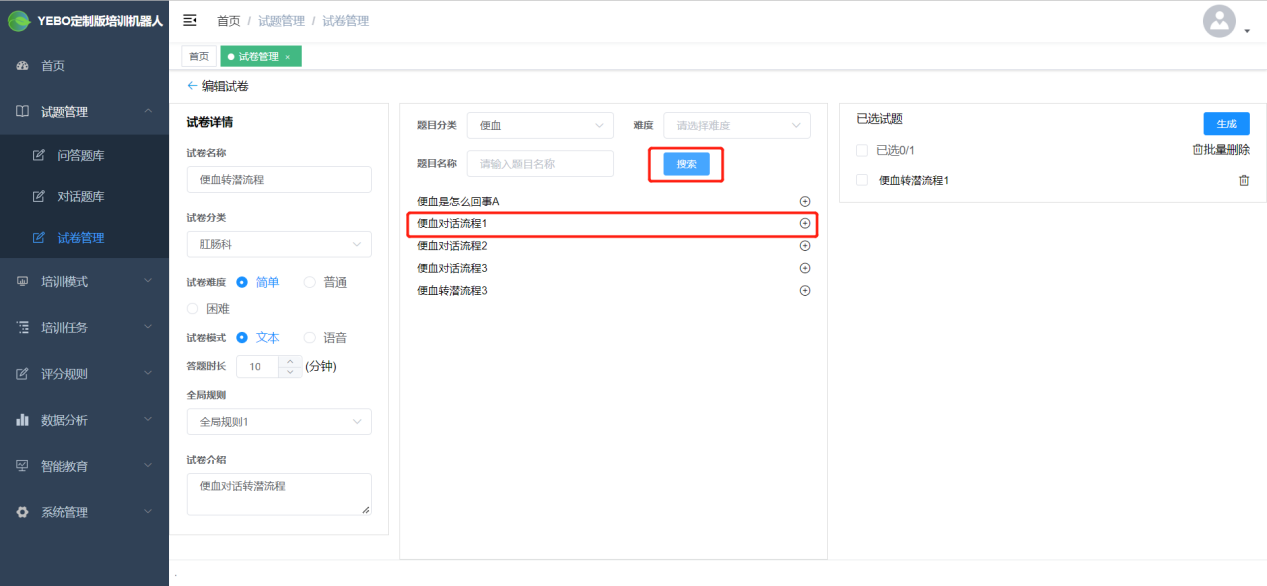Image resolution: width=1267 pixels, height=586 pixels.
Task: Select the 便血对话流程2 question row
Action: [x=613, y=246]
